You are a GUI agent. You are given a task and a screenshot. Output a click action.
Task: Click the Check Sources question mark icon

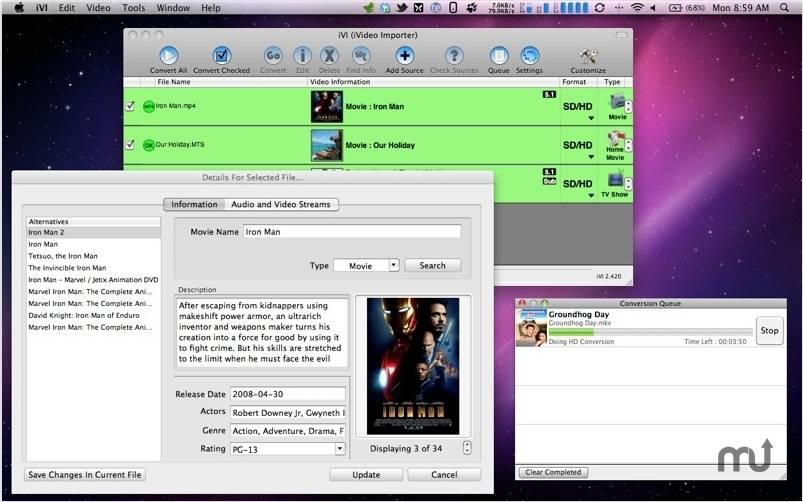click(453, 56)
